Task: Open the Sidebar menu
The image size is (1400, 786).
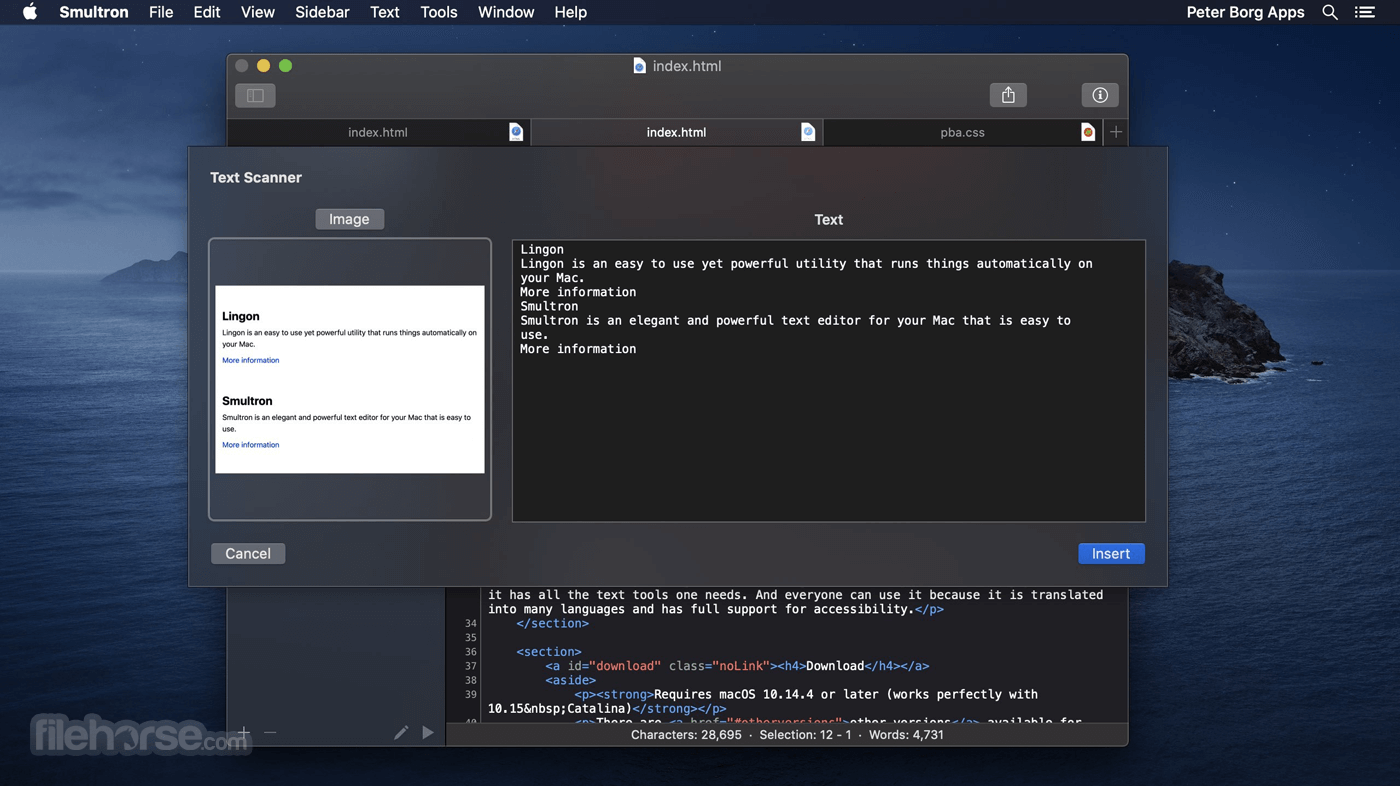Action: coord(322,12)
